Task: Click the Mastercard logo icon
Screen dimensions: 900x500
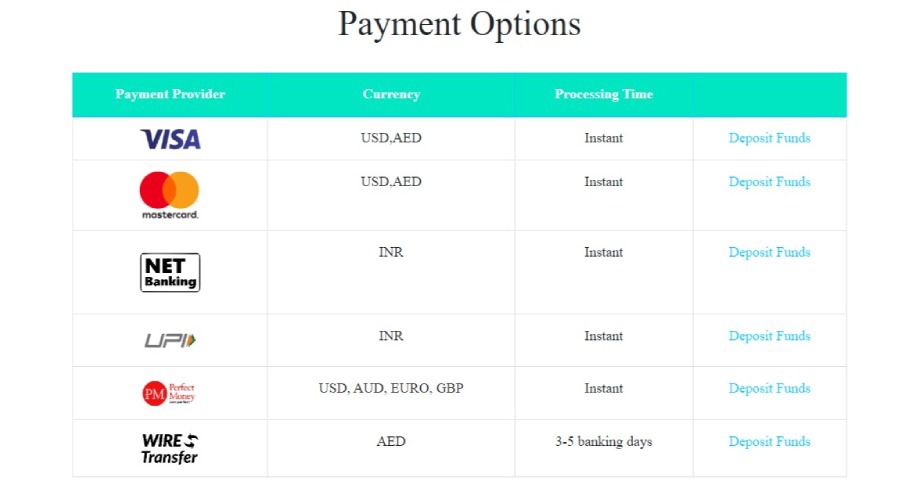Action: tap(170, 194)
